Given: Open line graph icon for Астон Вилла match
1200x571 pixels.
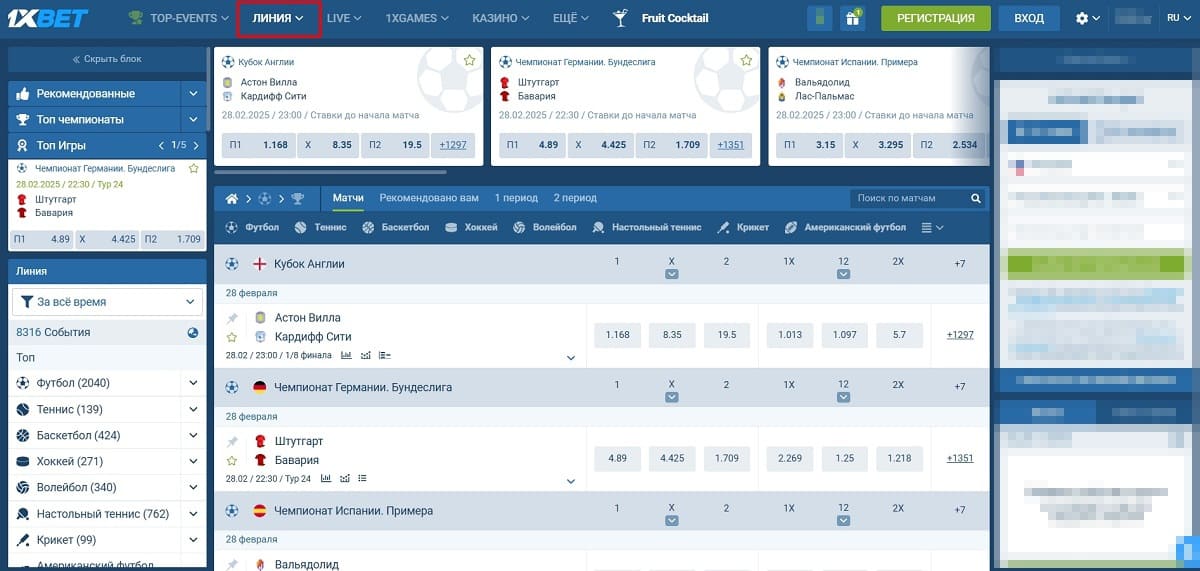Looking at the screenshot, I should coord(365,355).
